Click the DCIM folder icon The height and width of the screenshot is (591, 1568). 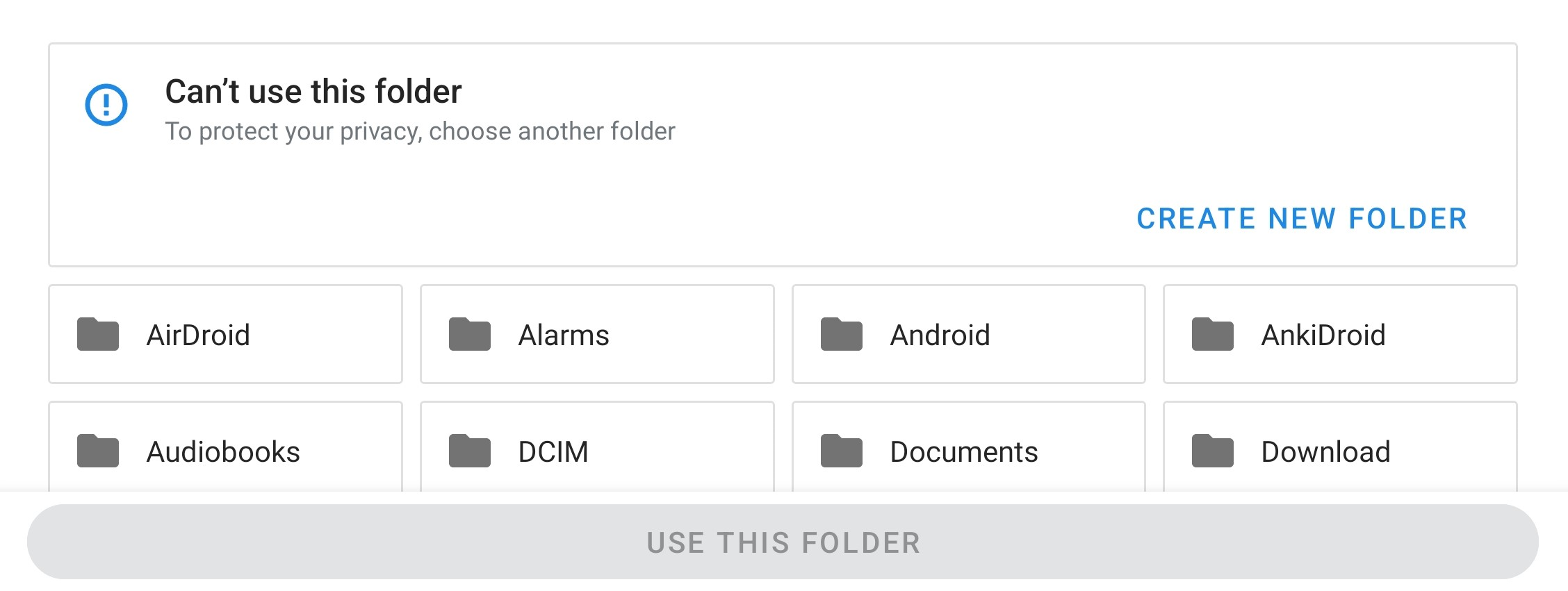click(x=470, y=451)
